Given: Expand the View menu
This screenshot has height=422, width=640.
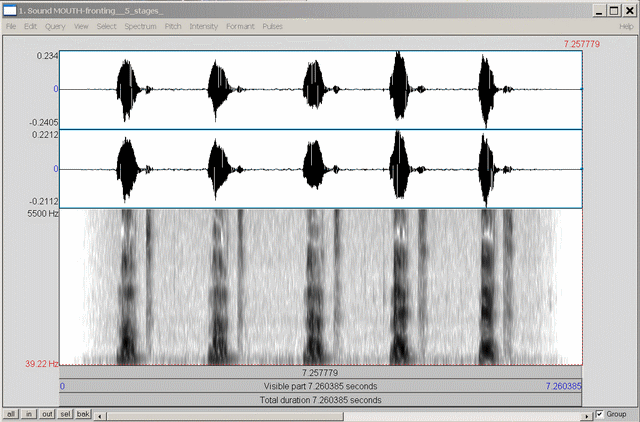Looking at the screenshot, I should click(81, 25).
